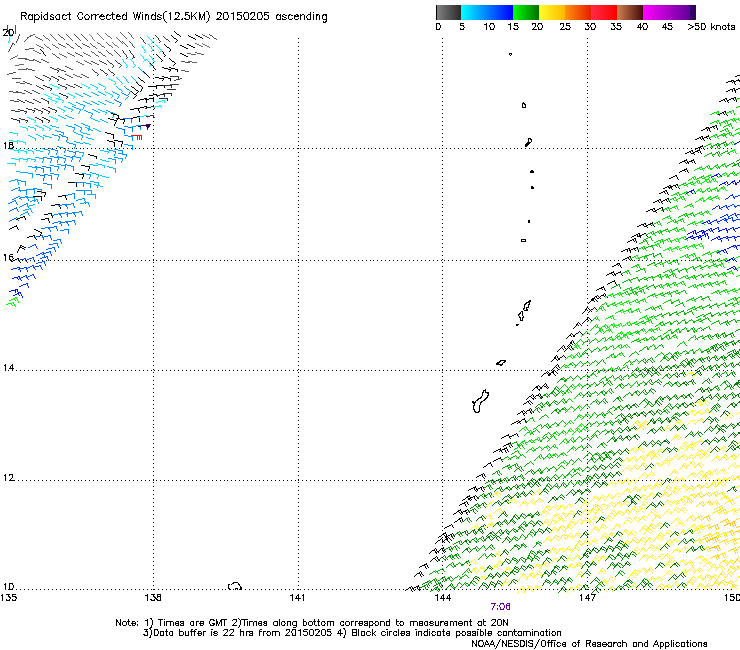
Task: Click the '25' label on the knots legend
Action: [565, 27]
